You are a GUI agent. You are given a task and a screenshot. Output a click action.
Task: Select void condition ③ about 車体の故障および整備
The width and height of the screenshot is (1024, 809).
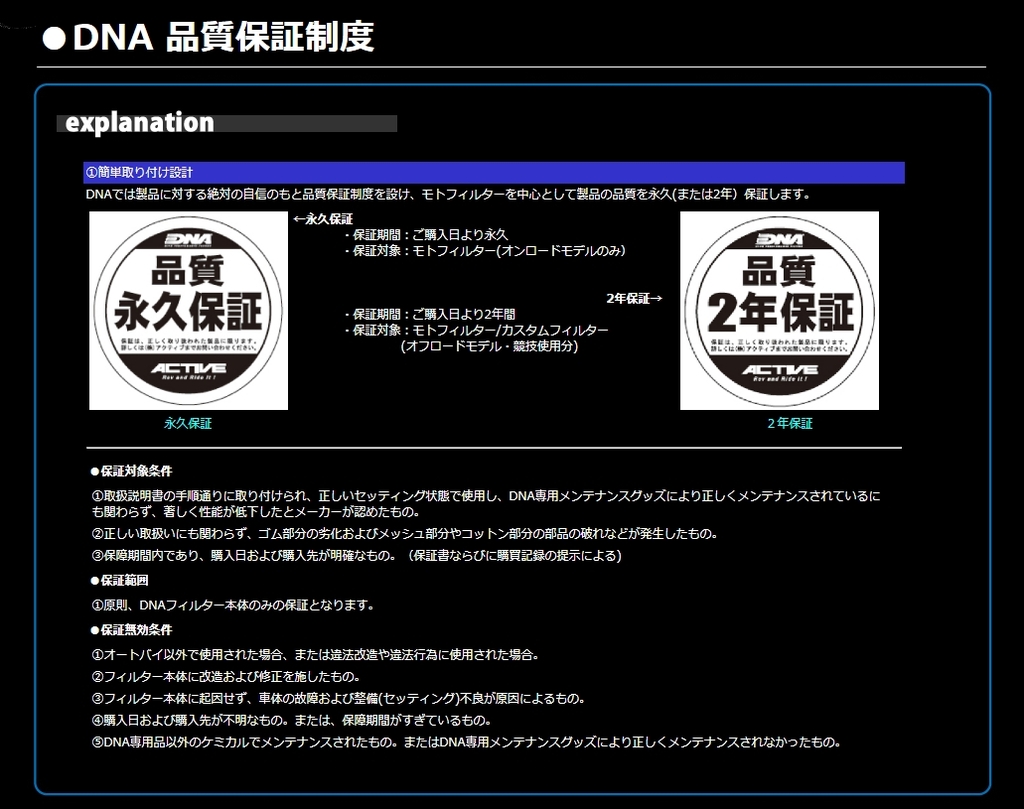338,699
